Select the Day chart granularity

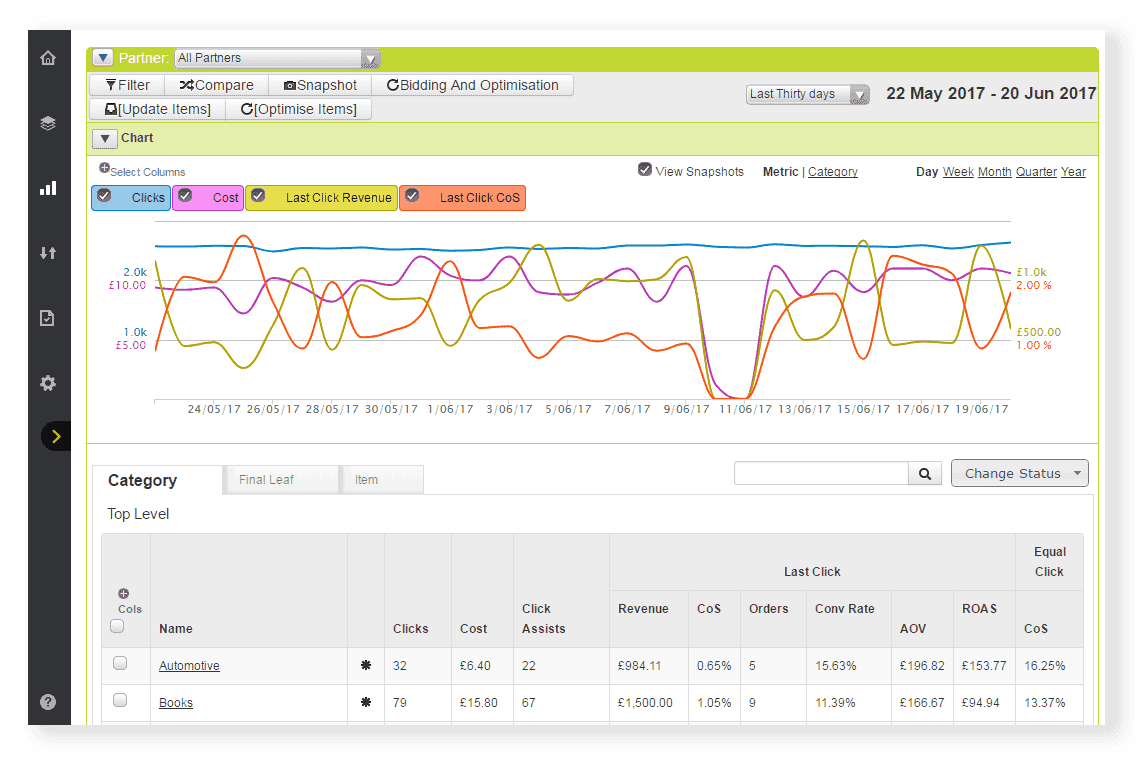[926, 172]
